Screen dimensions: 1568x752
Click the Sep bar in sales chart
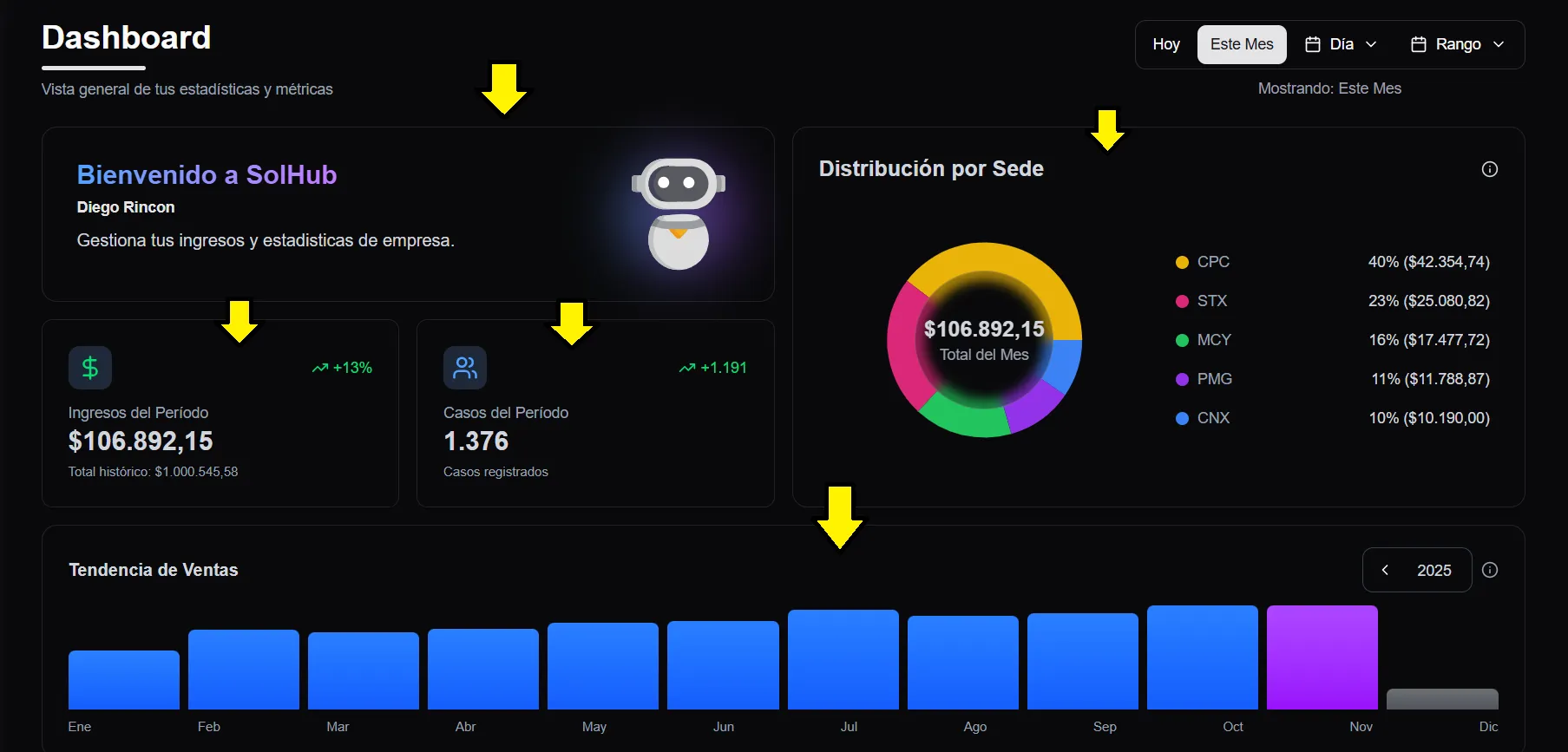point(1083,662)
